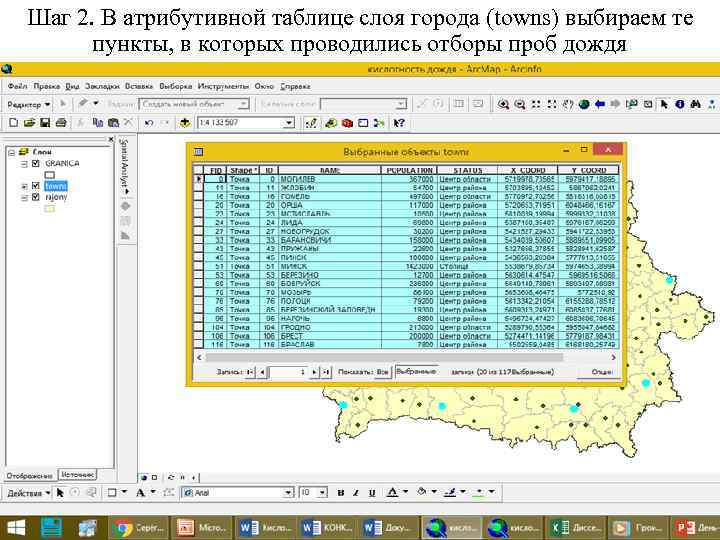The image size is (720, 540).
Task: Open the Редактор editor dropdown menu
Action: tap(27, 104)
